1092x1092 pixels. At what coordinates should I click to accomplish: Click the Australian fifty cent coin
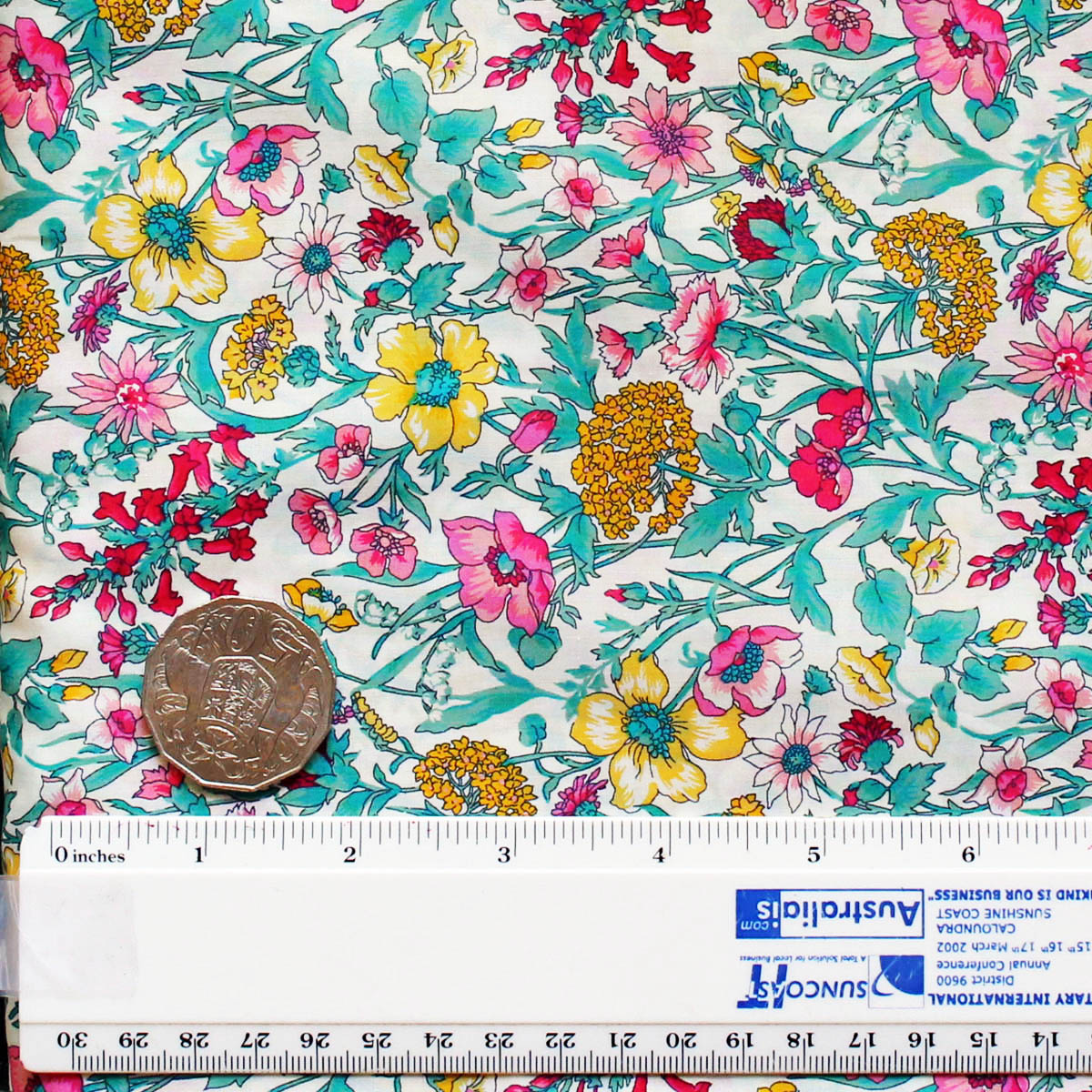(x=238, y=693)
